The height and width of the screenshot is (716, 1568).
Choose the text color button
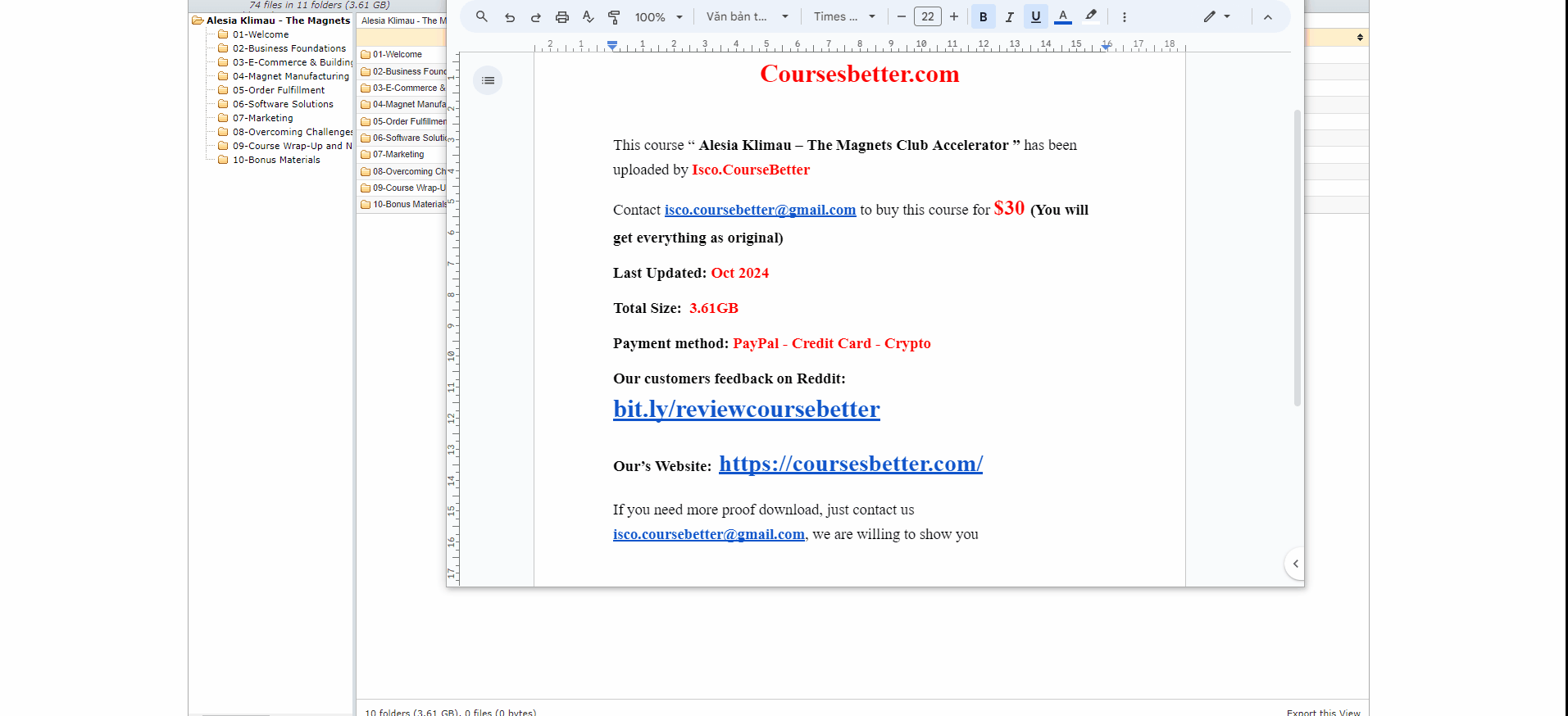tap(1063, 17)
